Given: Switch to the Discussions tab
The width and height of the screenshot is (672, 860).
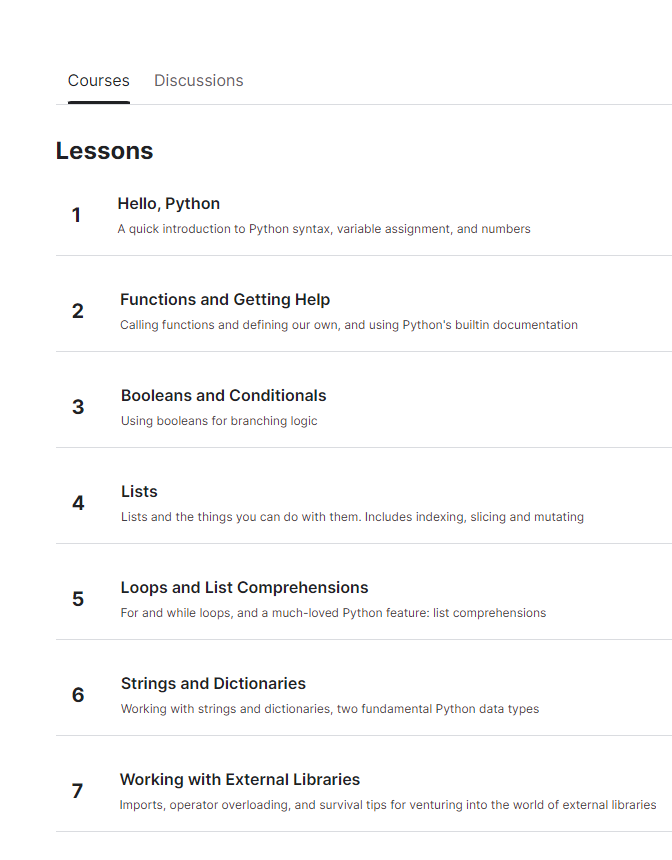Looking at the screenshot, I should point(198,80).
